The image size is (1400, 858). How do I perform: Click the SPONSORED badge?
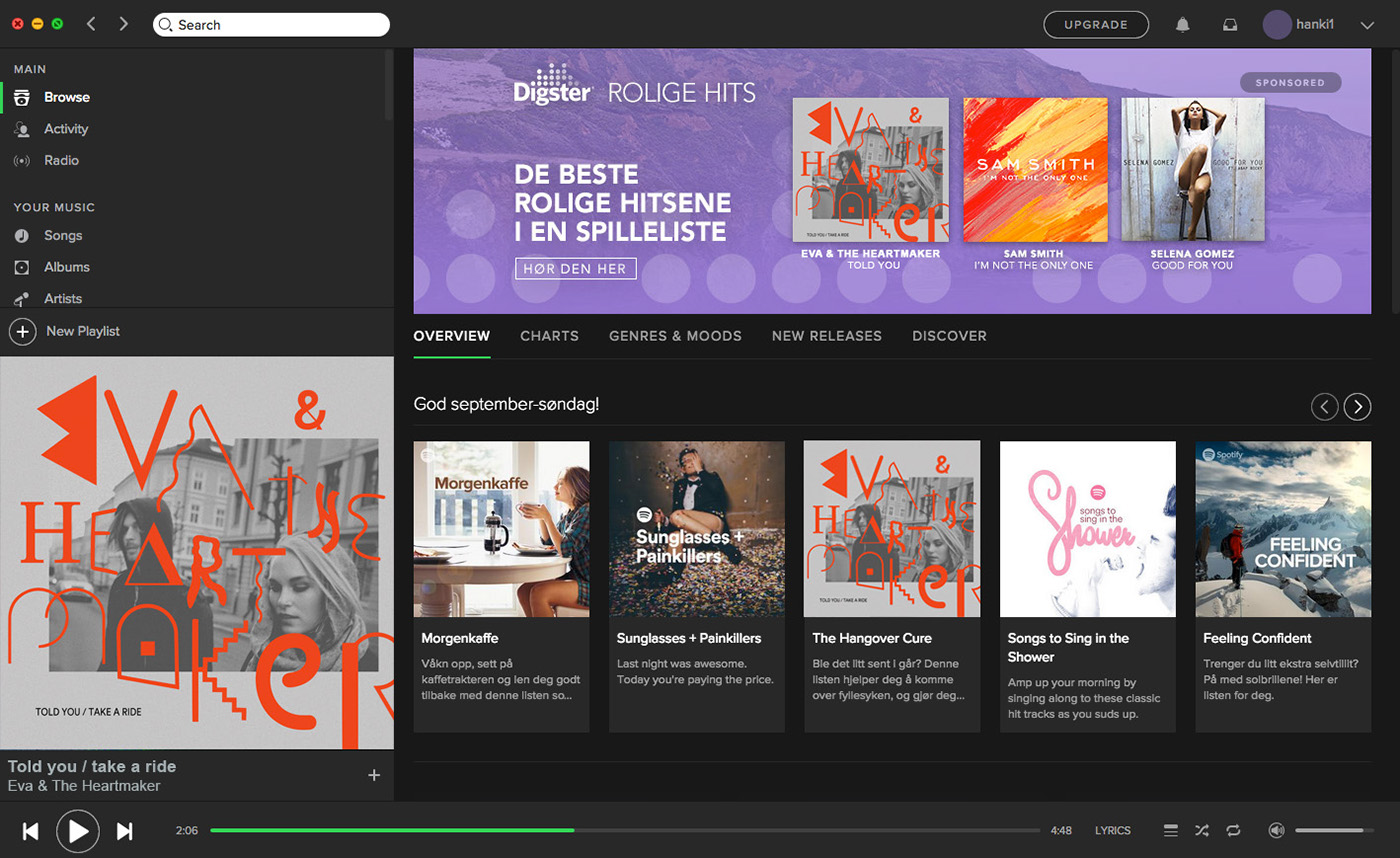(x=1290, y=83)
